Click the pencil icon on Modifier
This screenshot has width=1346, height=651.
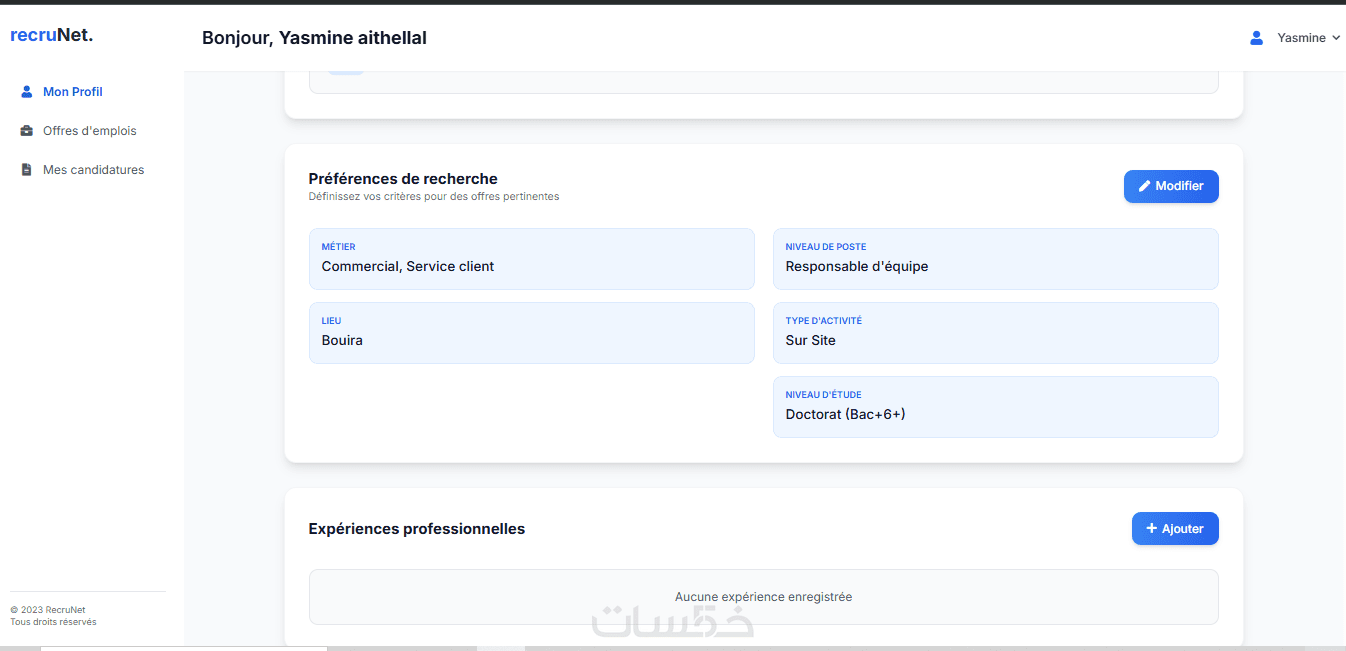(1145, 186)
